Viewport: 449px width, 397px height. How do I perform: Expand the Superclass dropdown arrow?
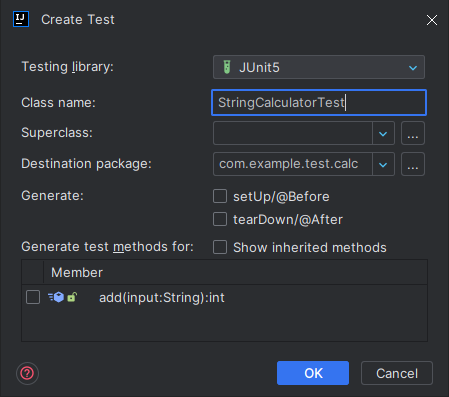[383, 133]
